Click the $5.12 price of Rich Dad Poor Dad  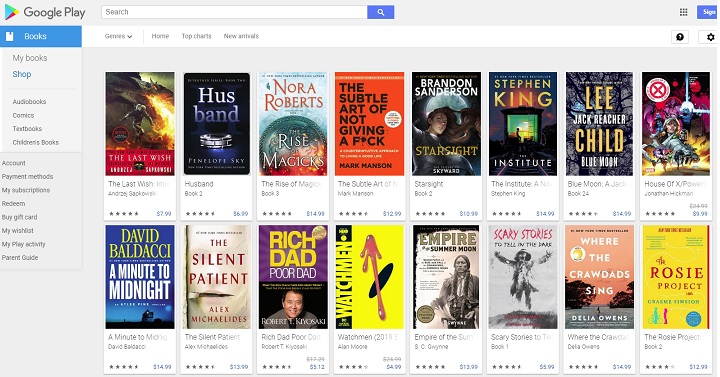(x=317, y=367)
